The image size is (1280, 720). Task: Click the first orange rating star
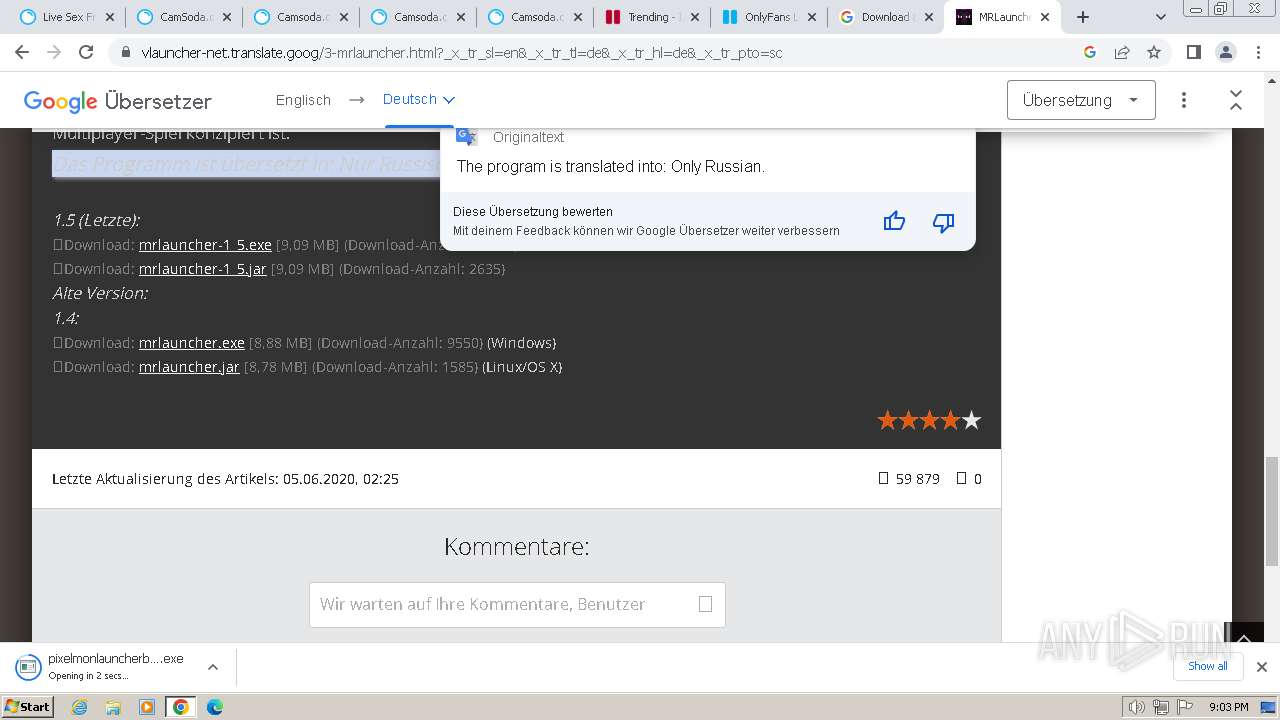(887, 420)
